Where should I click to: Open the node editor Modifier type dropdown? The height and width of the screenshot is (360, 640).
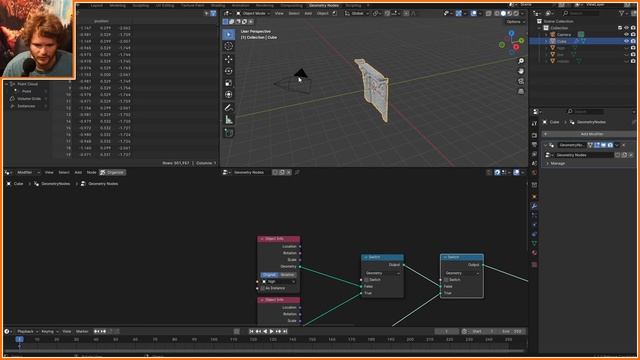pos(27,172)
